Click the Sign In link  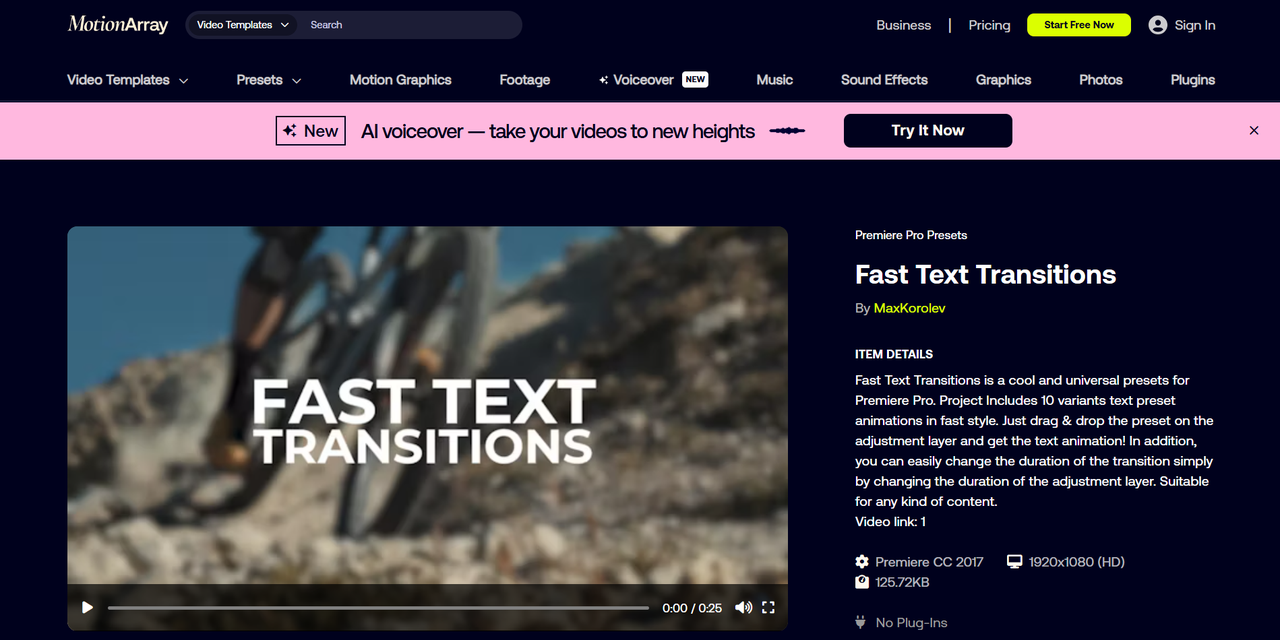[1195, 25]
